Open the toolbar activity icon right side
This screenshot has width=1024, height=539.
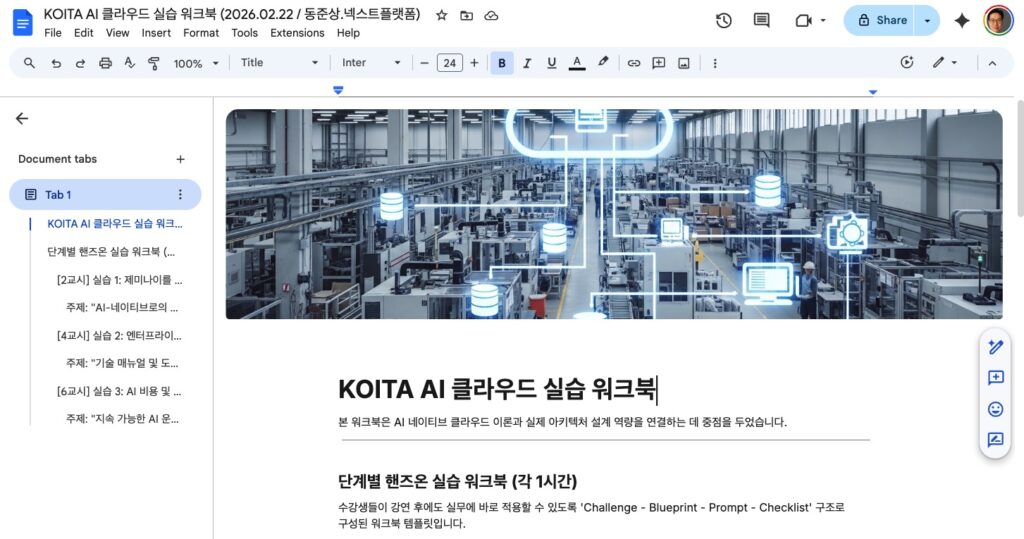pos(906,63)
